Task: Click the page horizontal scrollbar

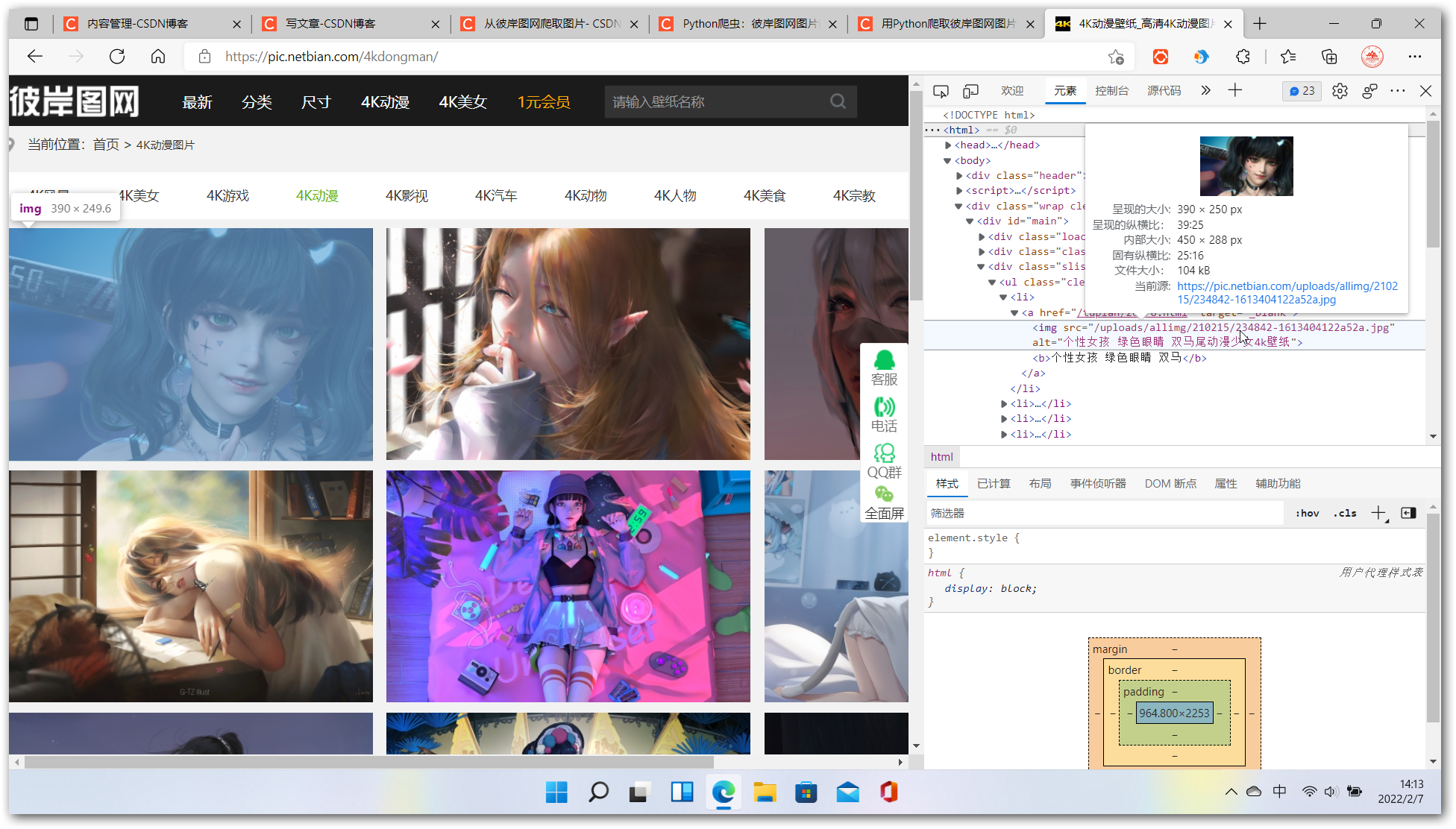Action: coord(369,762)
